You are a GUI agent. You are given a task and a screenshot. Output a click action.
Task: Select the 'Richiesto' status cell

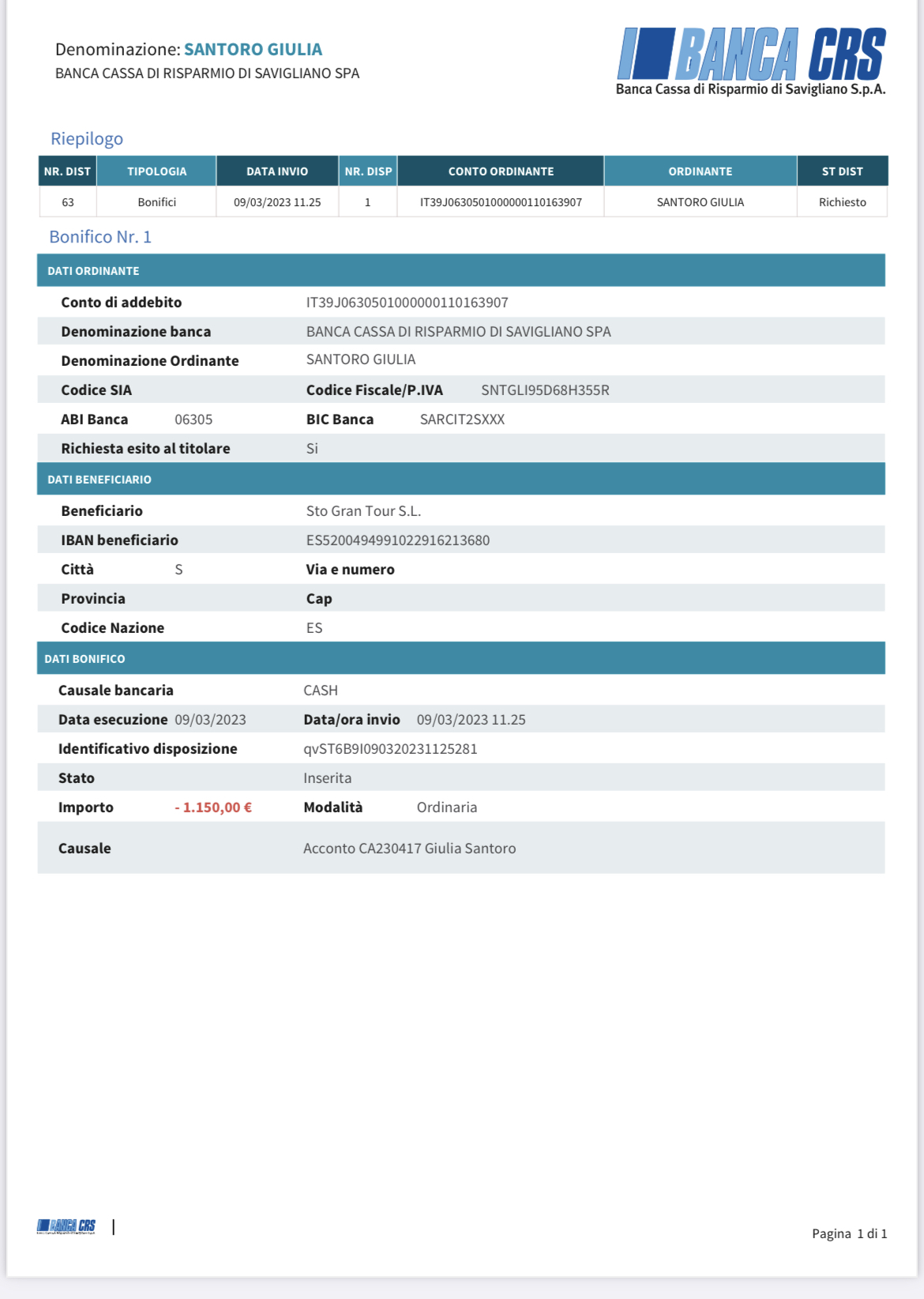coord(843,202)
